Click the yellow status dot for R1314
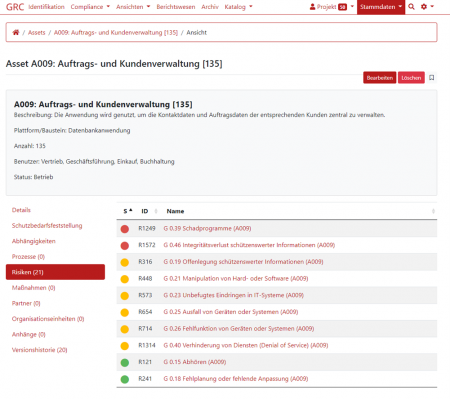This screenshot has width=450, height=399. point(125,346)
